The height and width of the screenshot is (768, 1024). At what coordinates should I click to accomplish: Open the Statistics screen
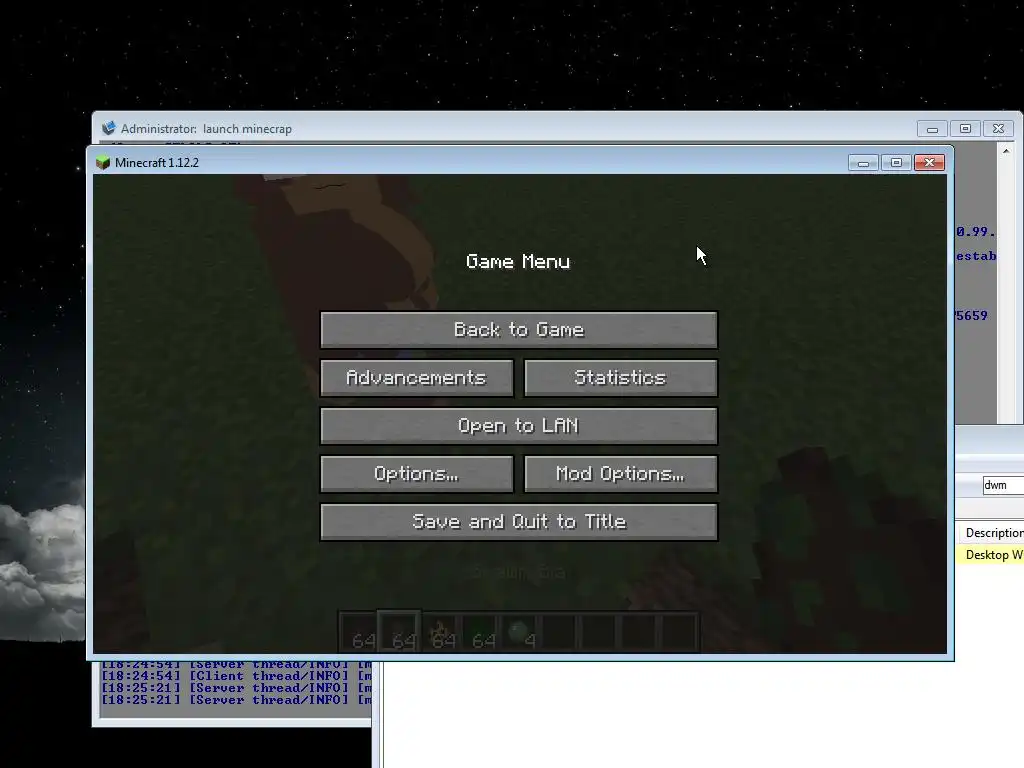pos(620,377)
